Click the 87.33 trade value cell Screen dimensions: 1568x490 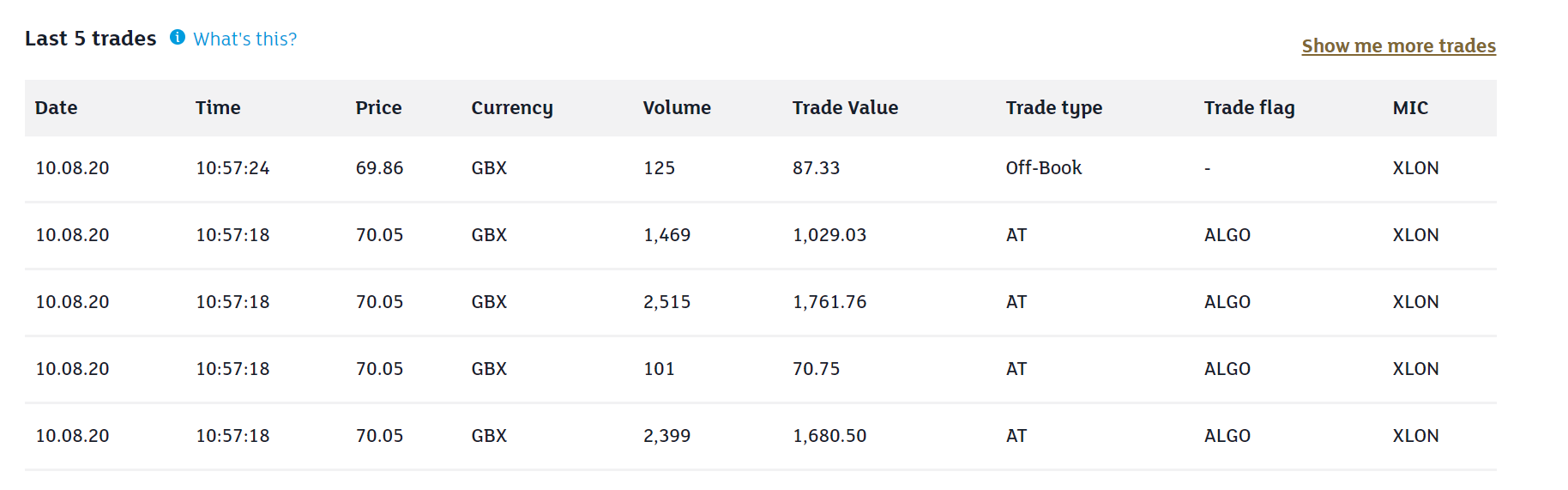coord(816,168)
